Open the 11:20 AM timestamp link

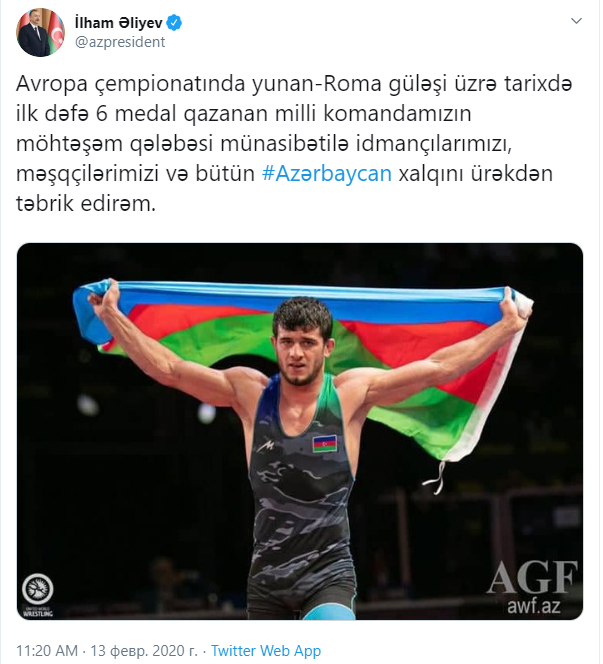point(47,650)
